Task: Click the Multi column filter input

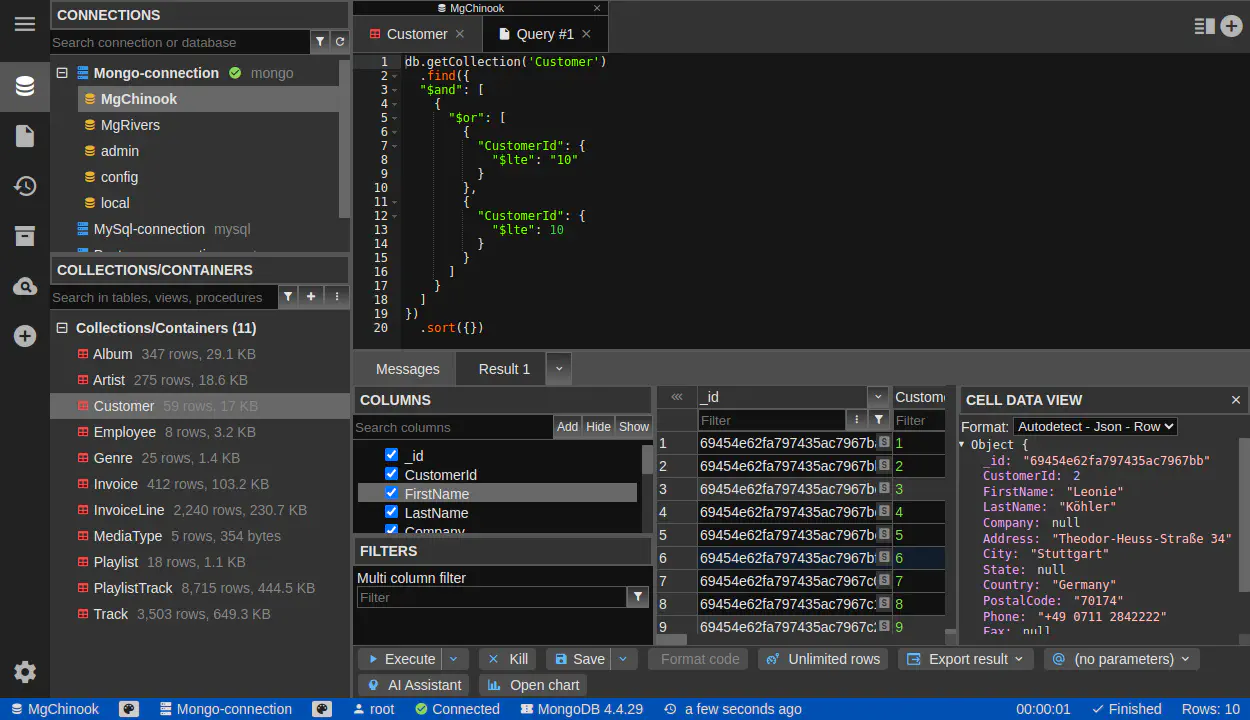Action: (x=491, y=597)
